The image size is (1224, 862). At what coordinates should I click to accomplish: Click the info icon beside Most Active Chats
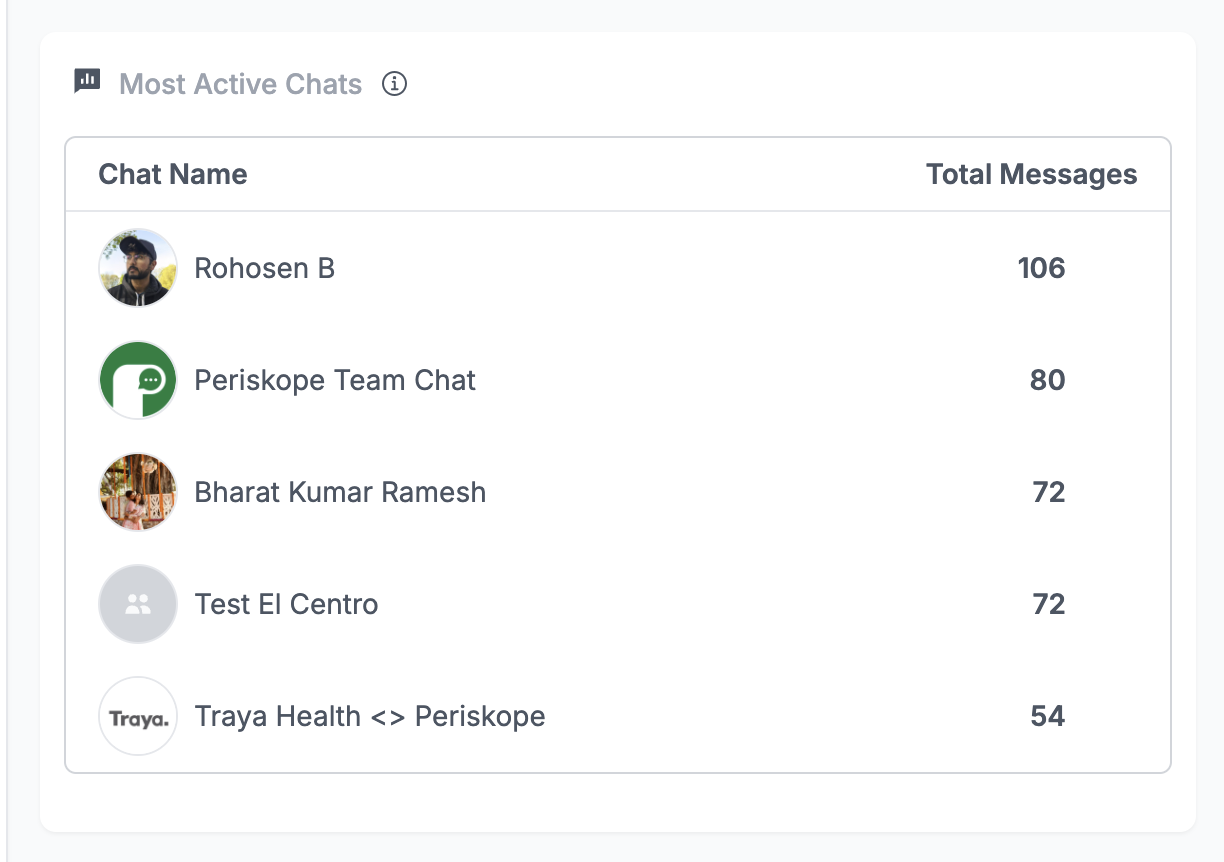click(x=395, y=84)
